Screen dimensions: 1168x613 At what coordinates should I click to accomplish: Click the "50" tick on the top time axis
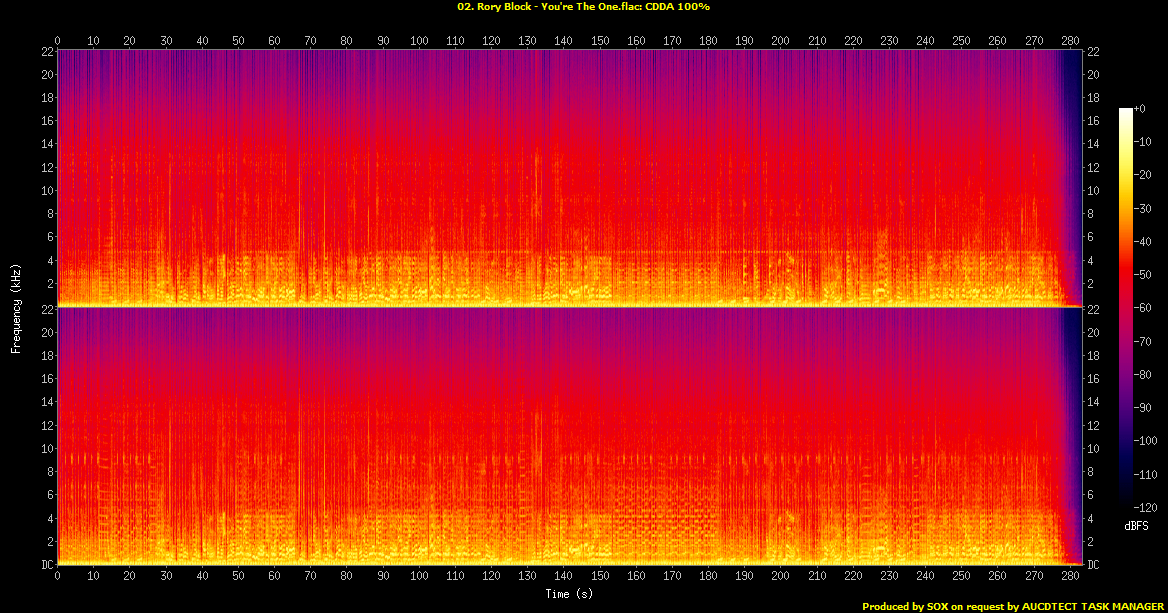[x=238, y=41]
